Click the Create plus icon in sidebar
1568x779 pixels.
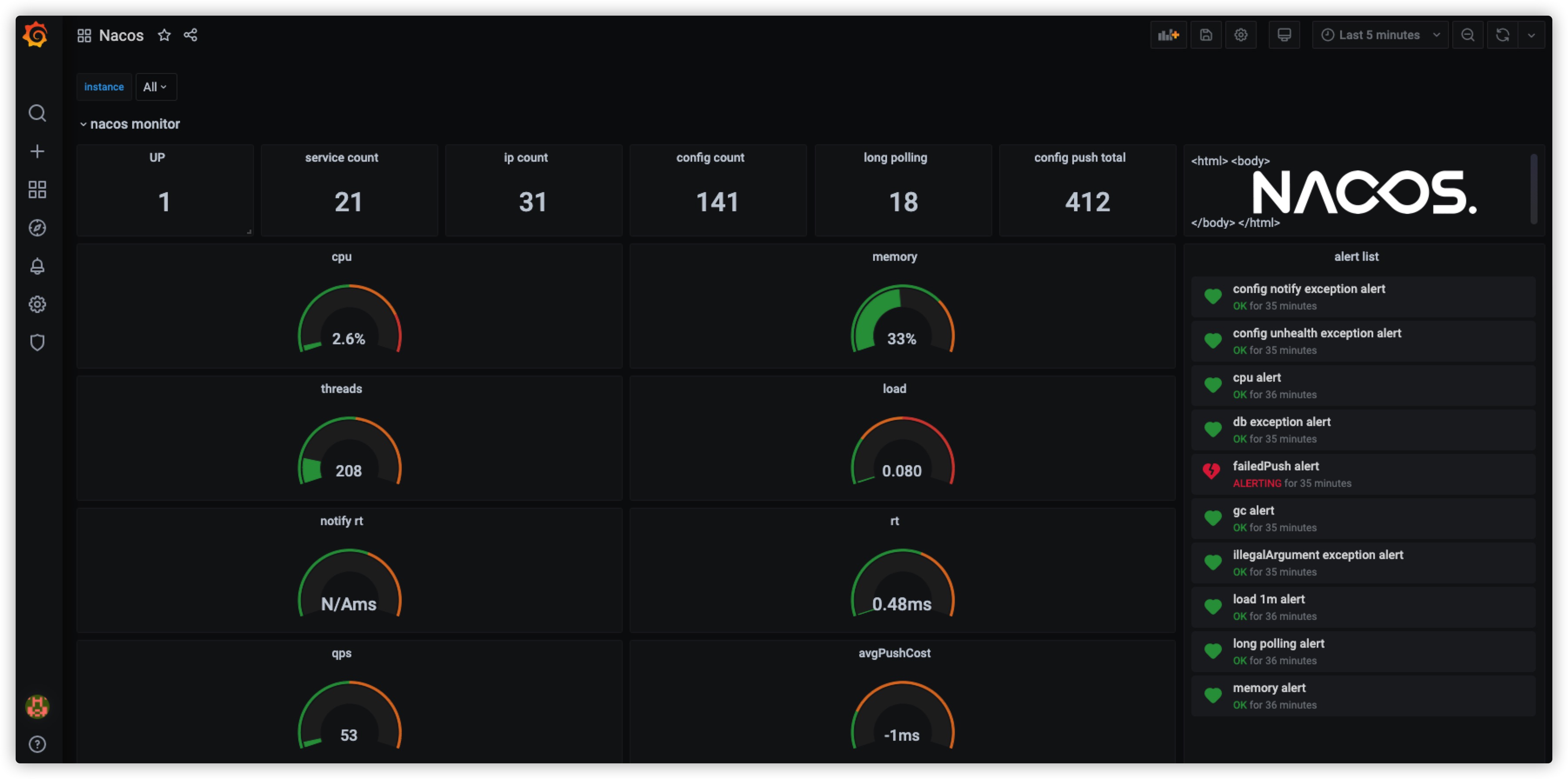click(x=37, y=151)
